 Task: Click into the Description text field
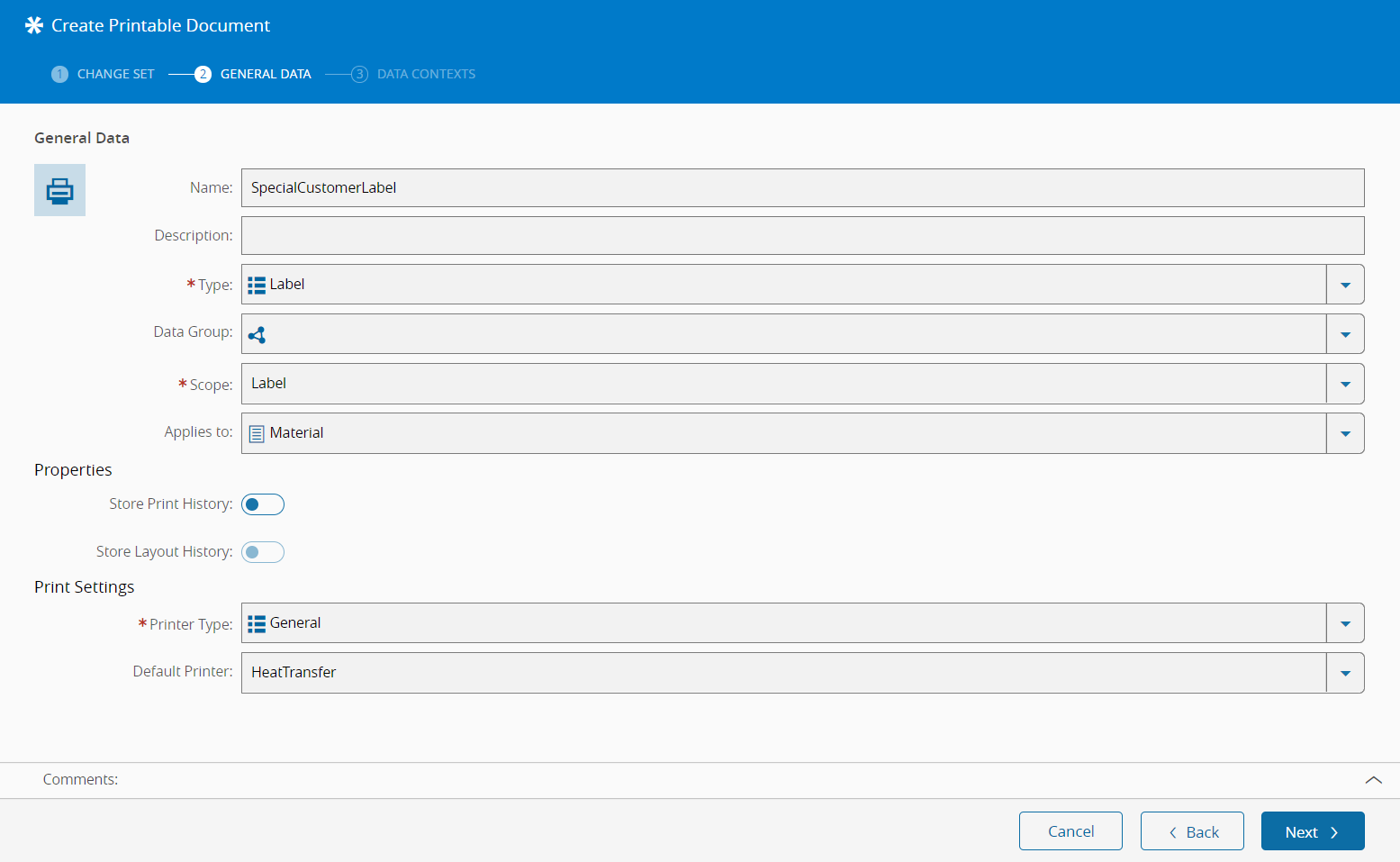pyautogui.click(x=802, y=236)
